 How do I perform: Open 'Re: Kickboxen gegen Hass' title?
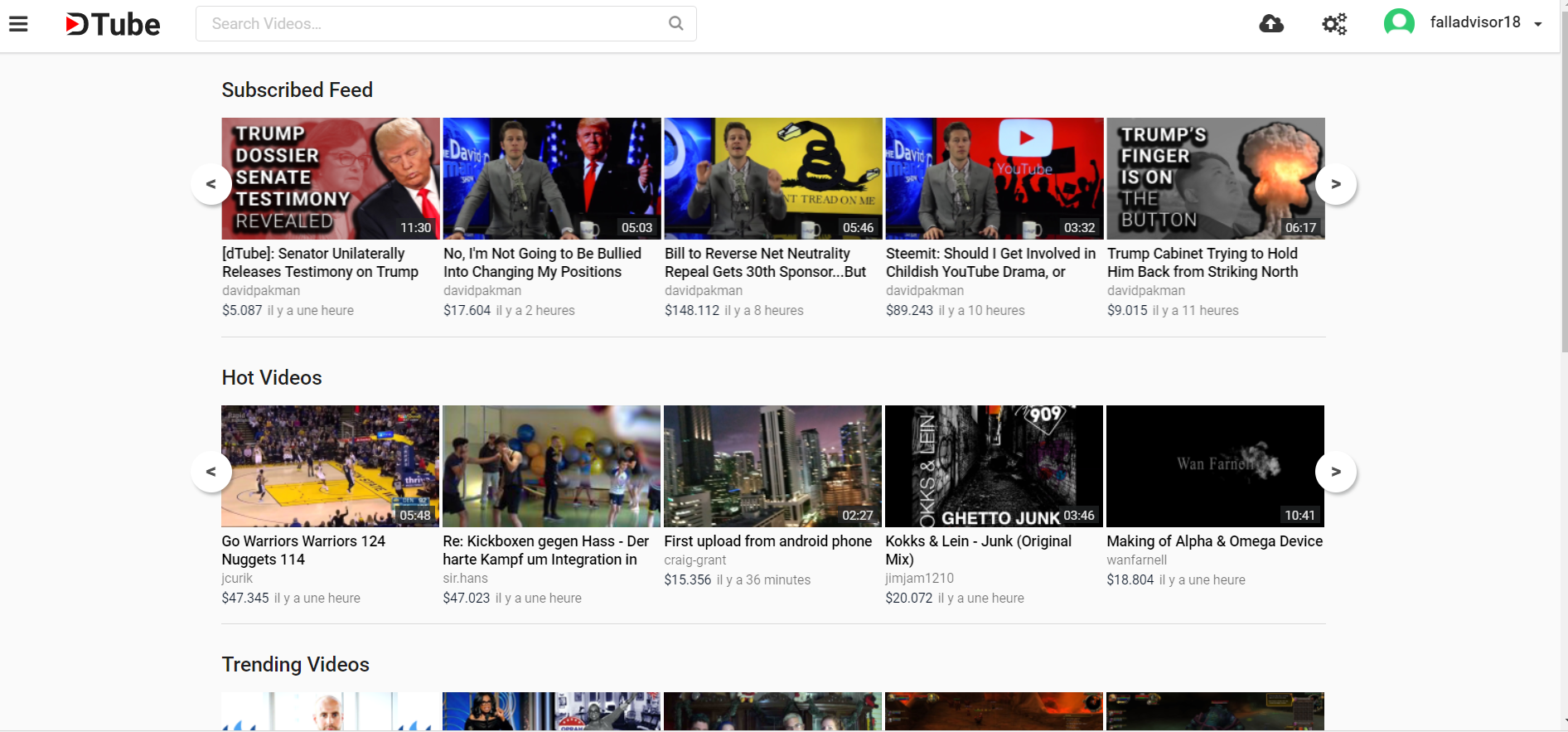(x=546, y=550)
